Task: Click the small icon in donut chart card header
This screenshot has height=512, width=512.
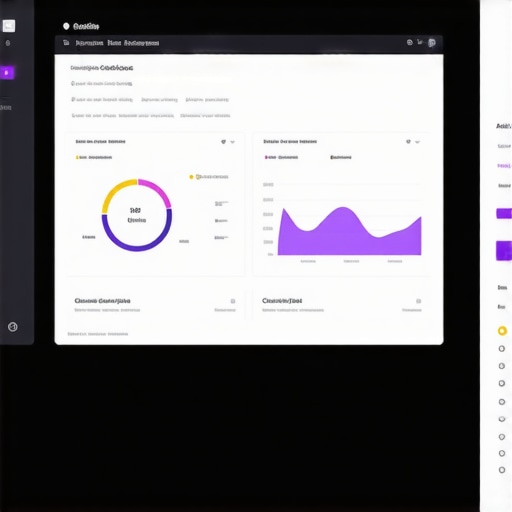Action: click(223, 142)
